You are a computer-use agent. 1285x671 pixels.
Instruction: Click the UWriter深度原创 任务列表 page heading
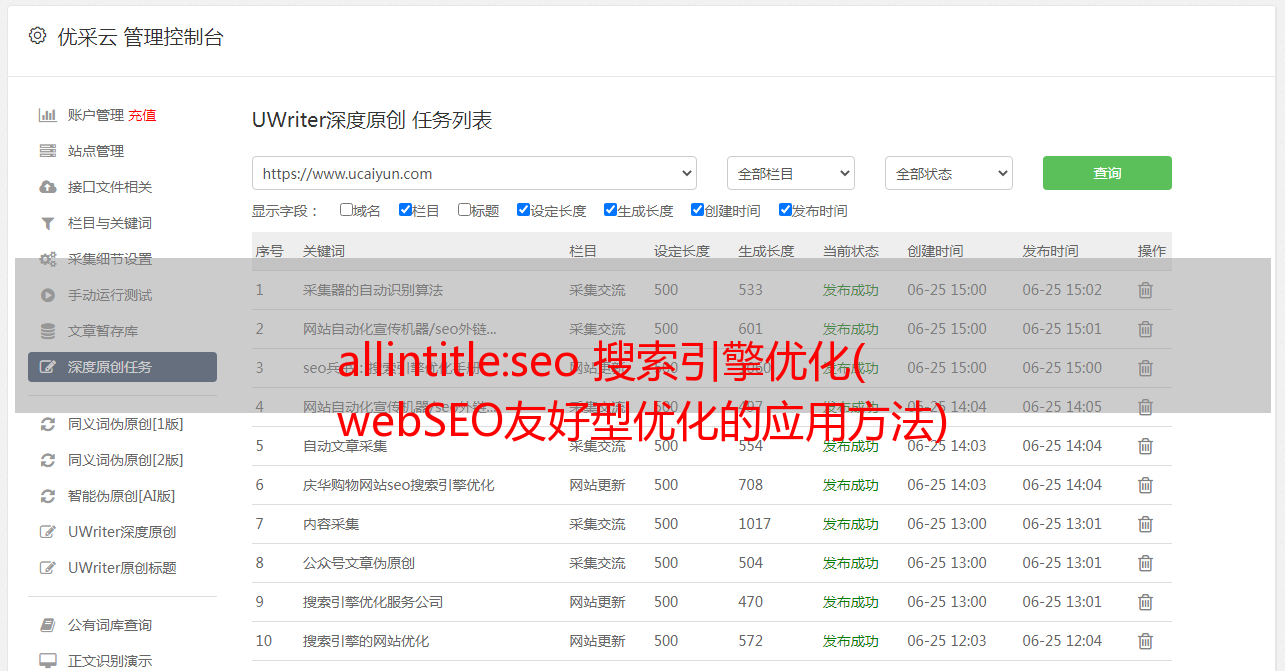pyautogui.click(x=372, y=120)
